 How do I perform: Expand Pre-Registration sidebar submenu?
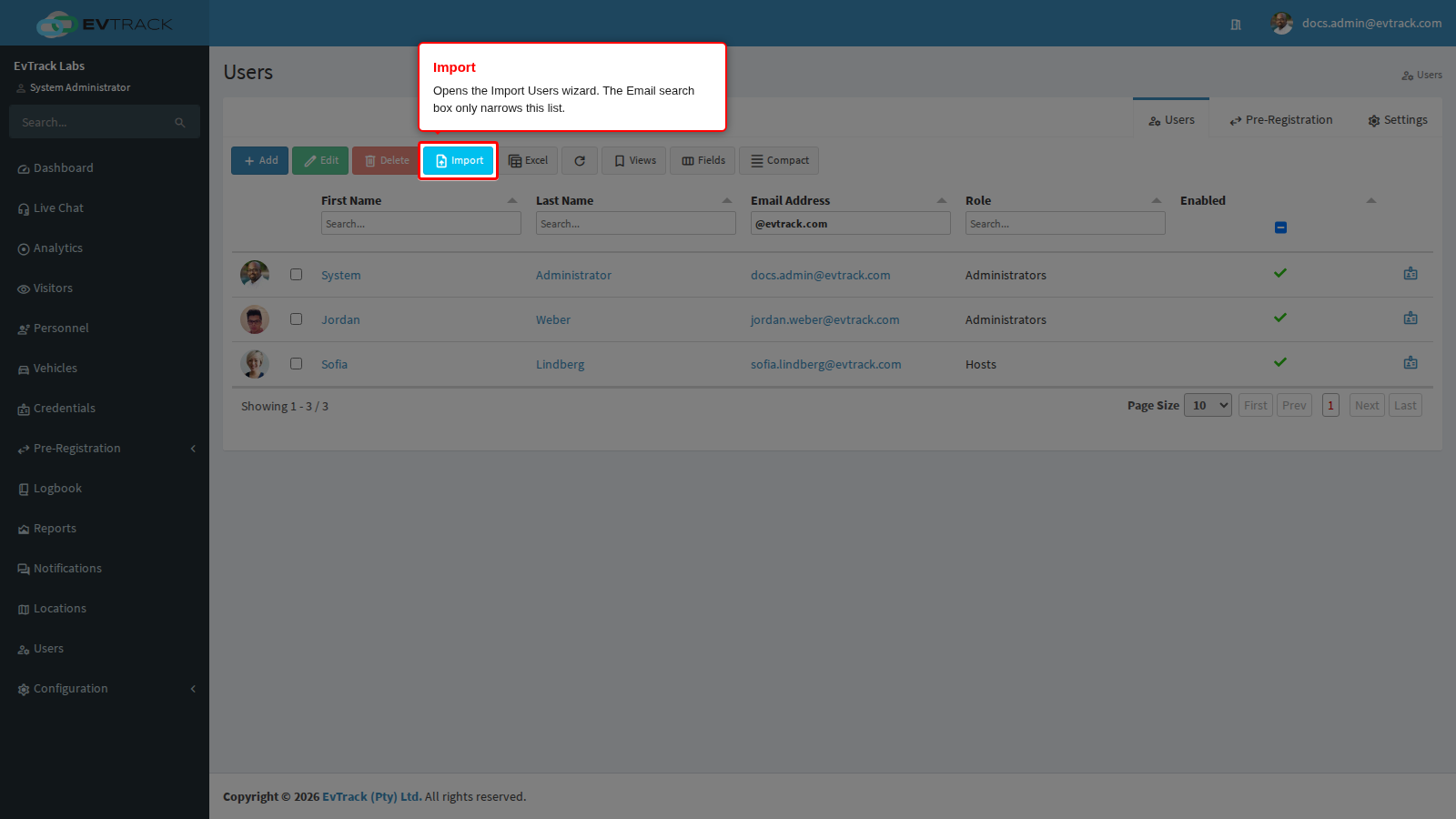click(193, 449)
